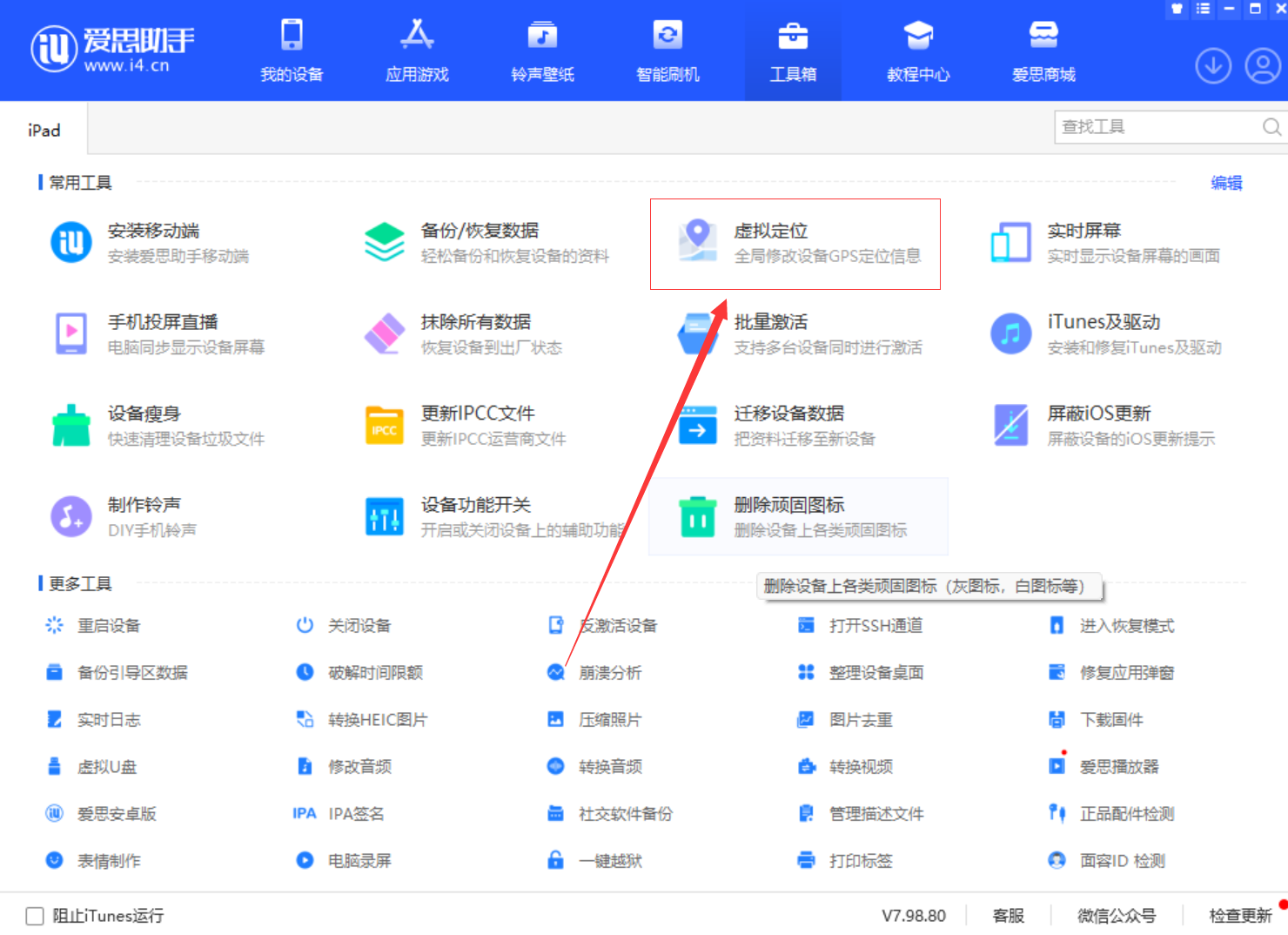
Task: Open 删除顽固图标 trash can tool
Action: (x=698, y=516)
